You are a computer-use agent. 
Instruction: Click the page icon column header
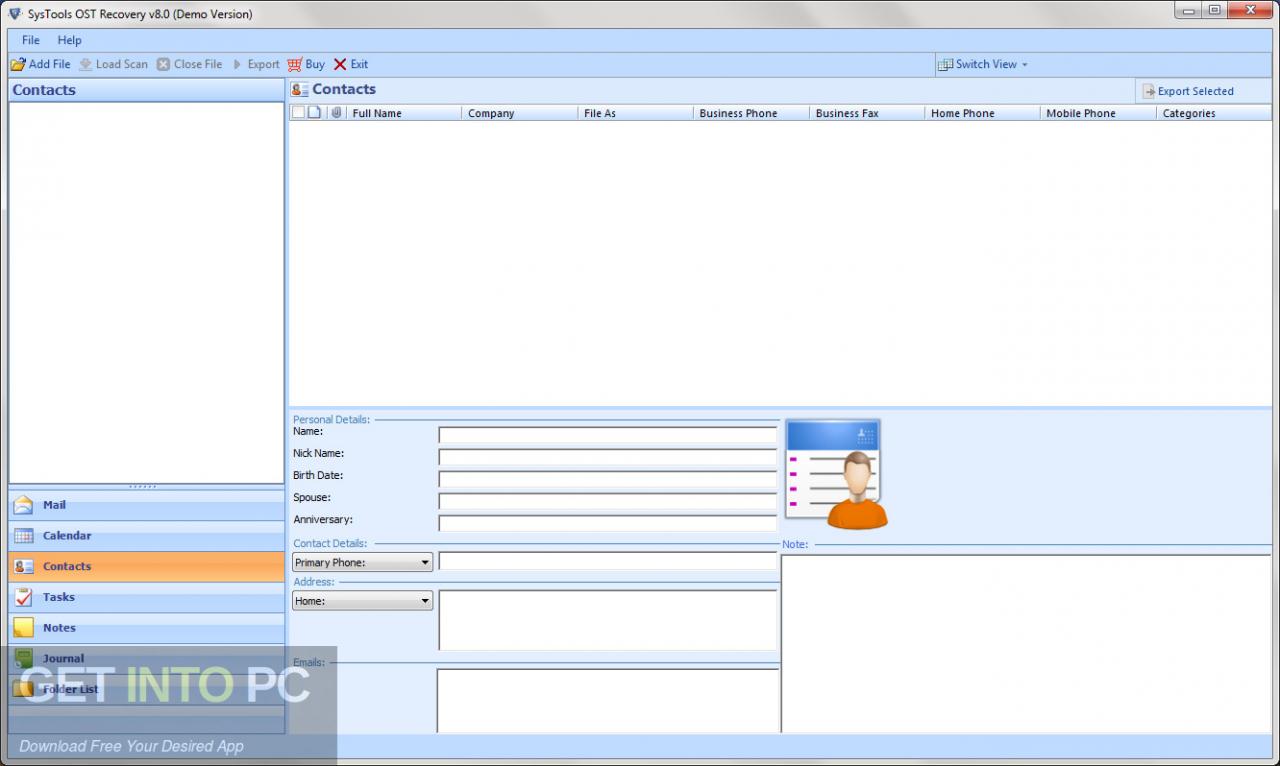pos(314,113)
